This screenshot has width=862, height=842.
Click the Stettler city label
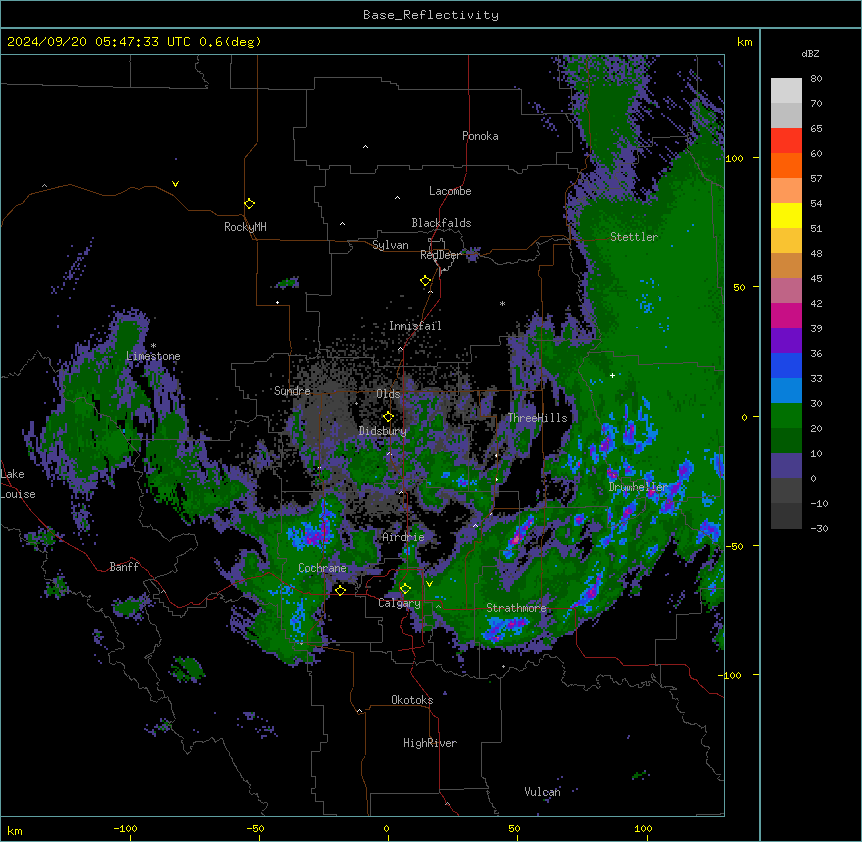pyautogui.click(x=634, y=237)
